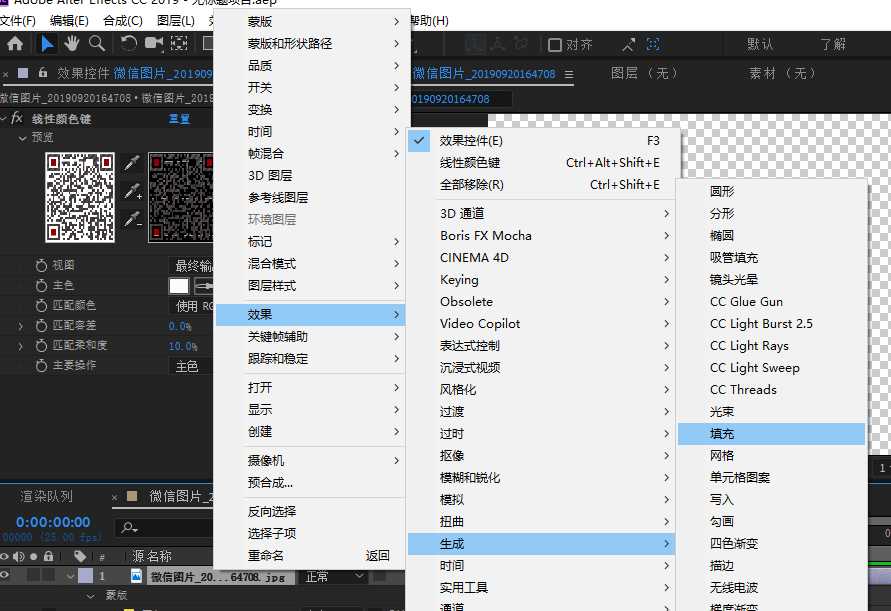Toggle visibility eye of layer 1

[x=5, y=575]
